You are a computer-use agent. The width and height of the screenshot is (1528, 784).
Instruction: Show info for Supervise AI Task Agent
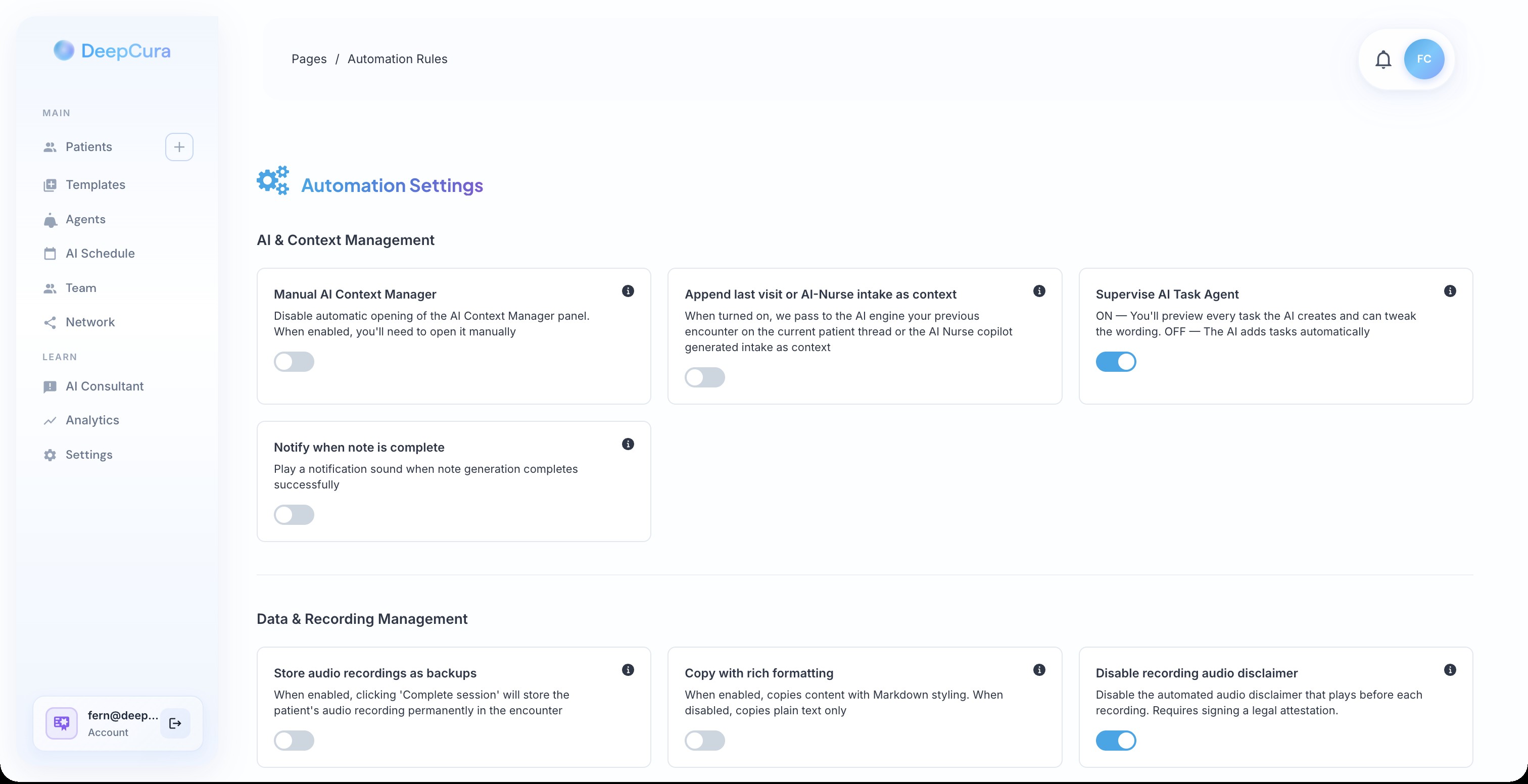coord(1450,291)
